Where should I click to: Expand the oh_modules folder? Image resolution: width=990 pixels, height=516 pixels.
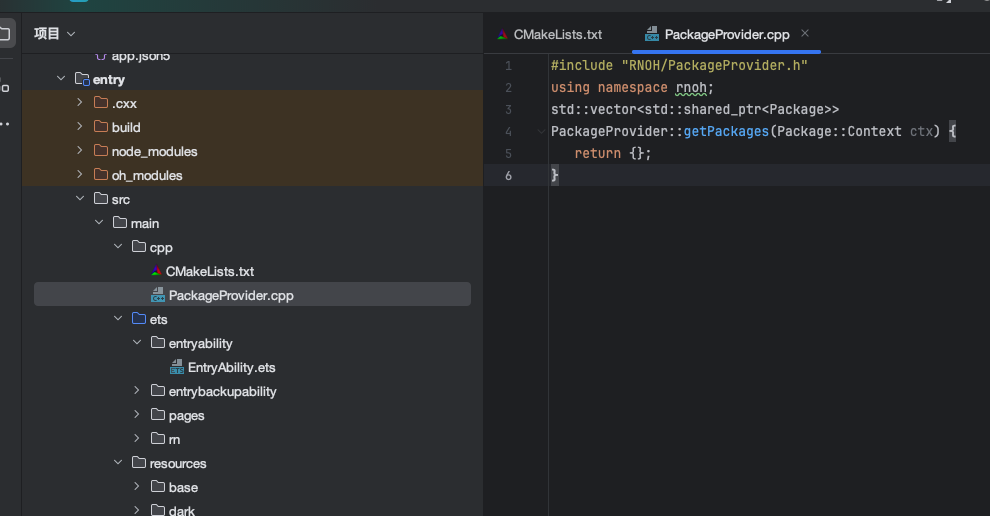click(x=80, y=174)
